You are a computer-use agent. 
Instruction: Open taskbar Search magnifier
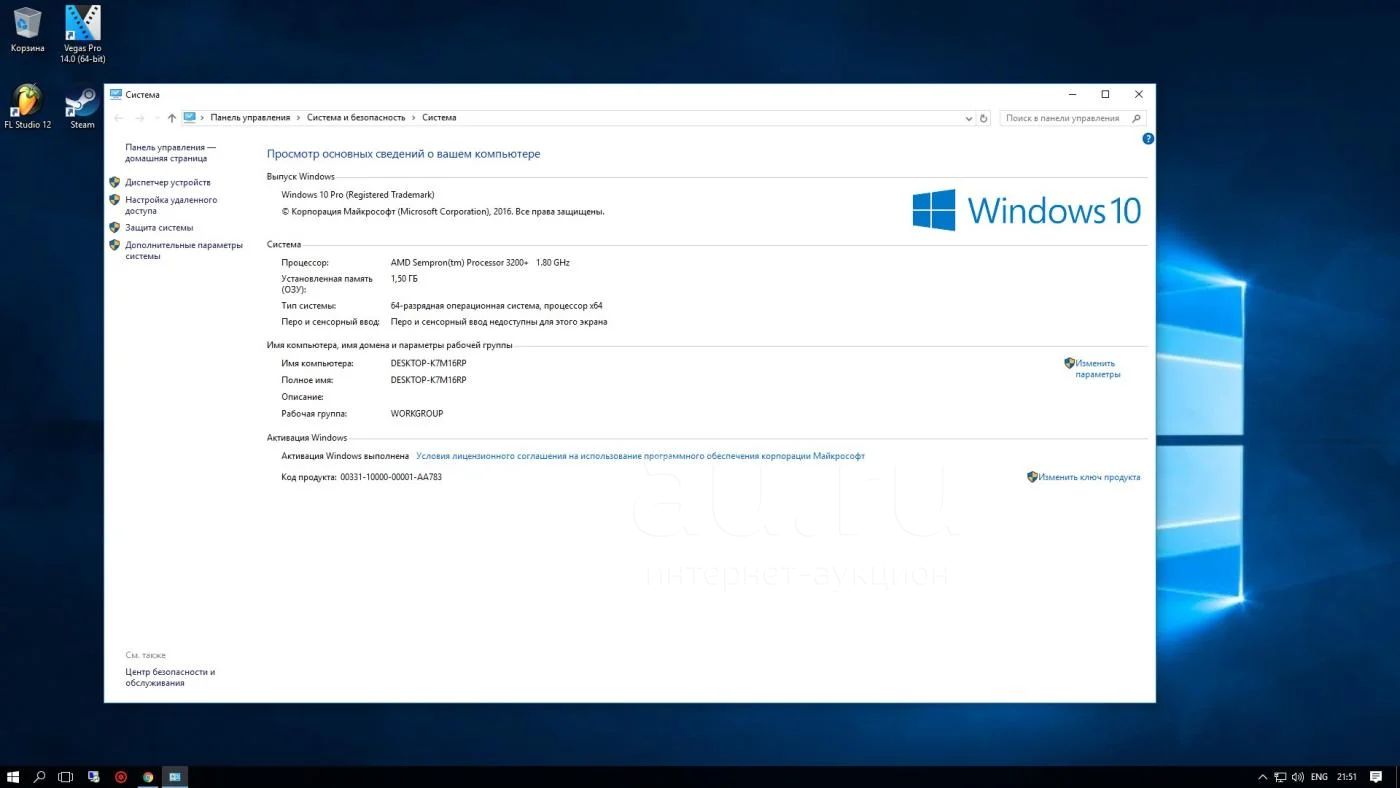click(40, 777)
